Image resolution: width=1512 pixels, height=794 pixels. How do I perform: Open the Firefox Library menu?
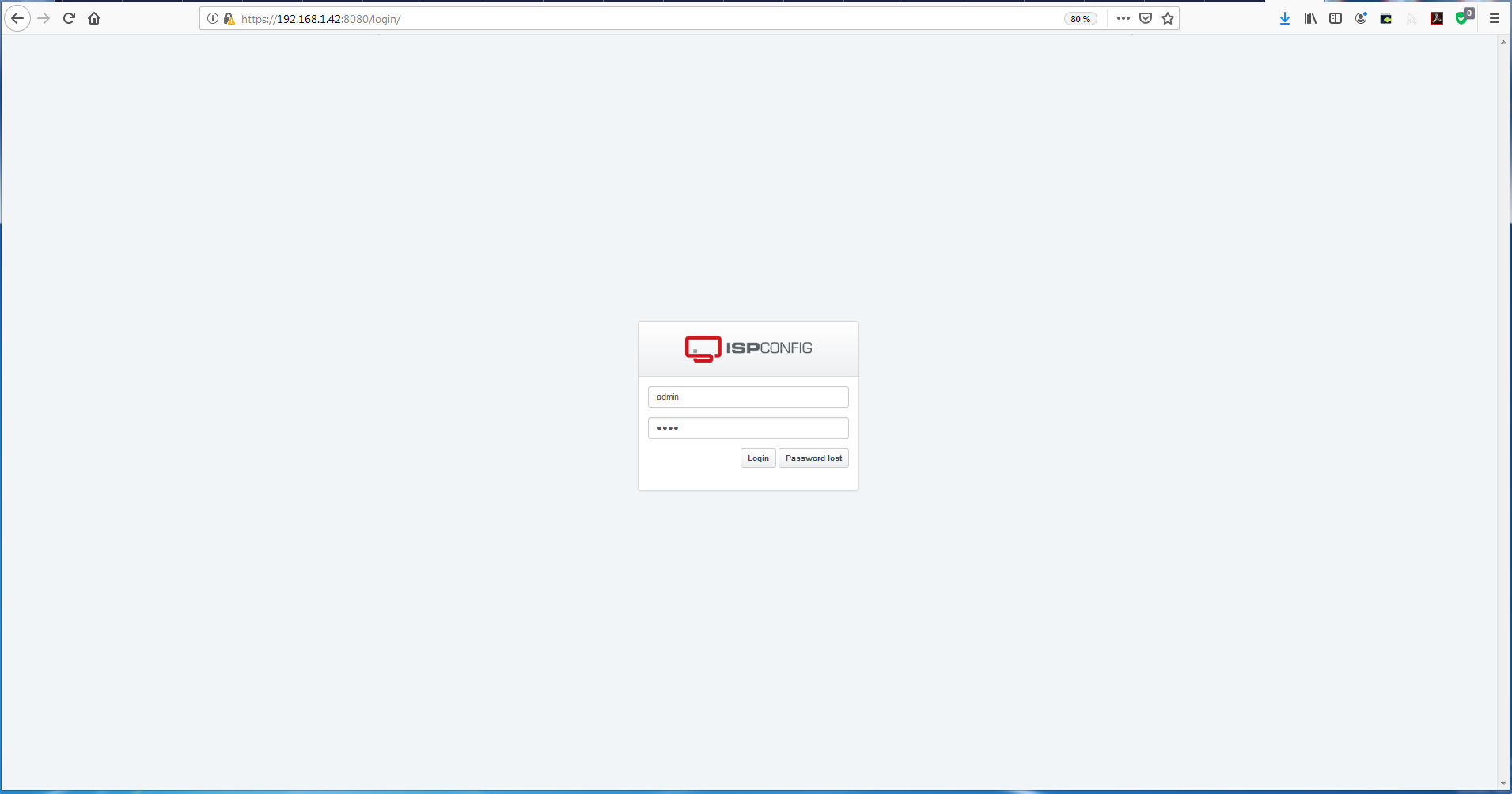tap(1310, 18)
